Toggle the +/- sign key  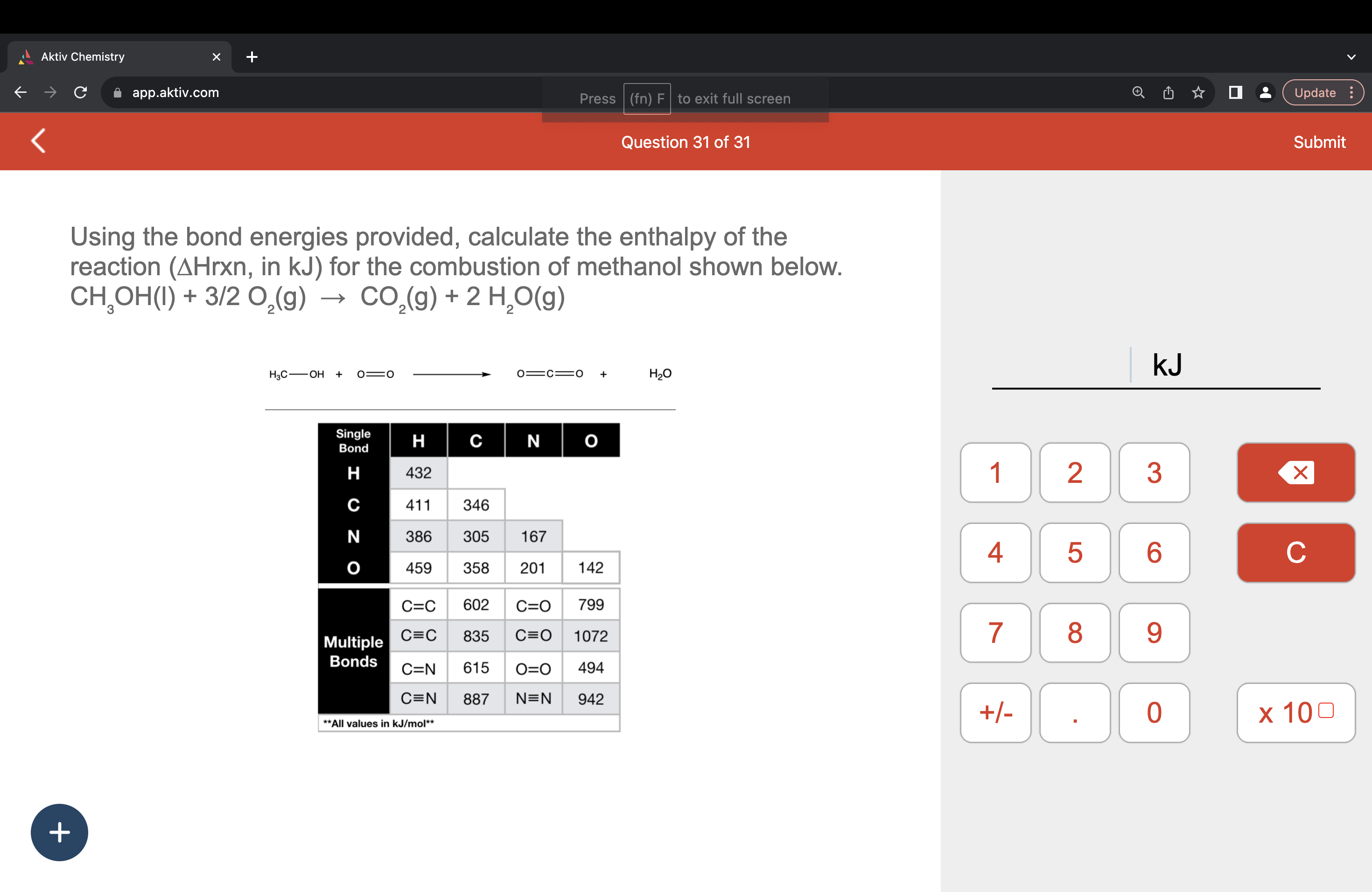pos(995,713)
